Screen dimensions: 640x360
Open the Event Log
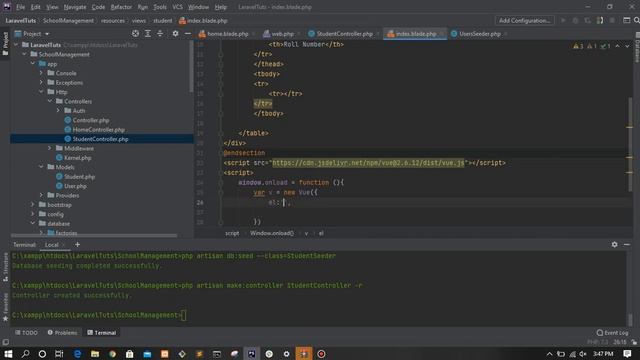pos(612,333)
